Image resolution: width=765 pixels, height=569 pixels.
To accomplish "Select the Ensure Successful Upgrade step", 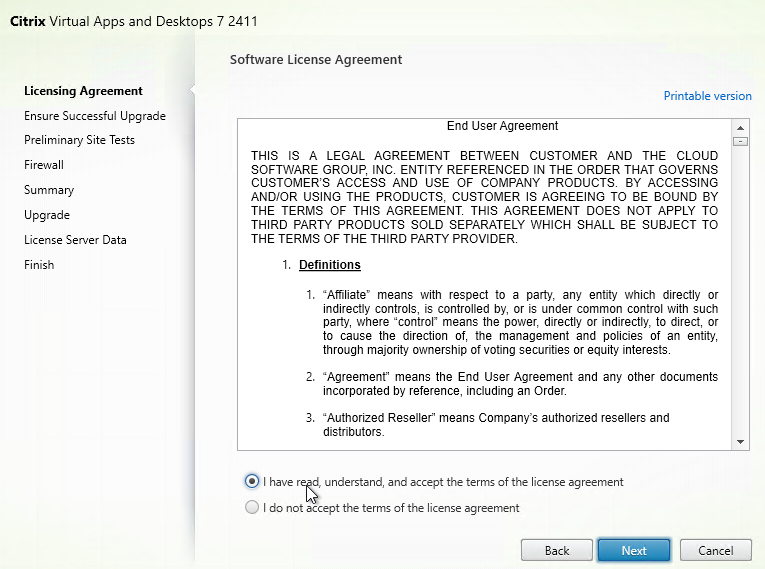I will point(95,116).
